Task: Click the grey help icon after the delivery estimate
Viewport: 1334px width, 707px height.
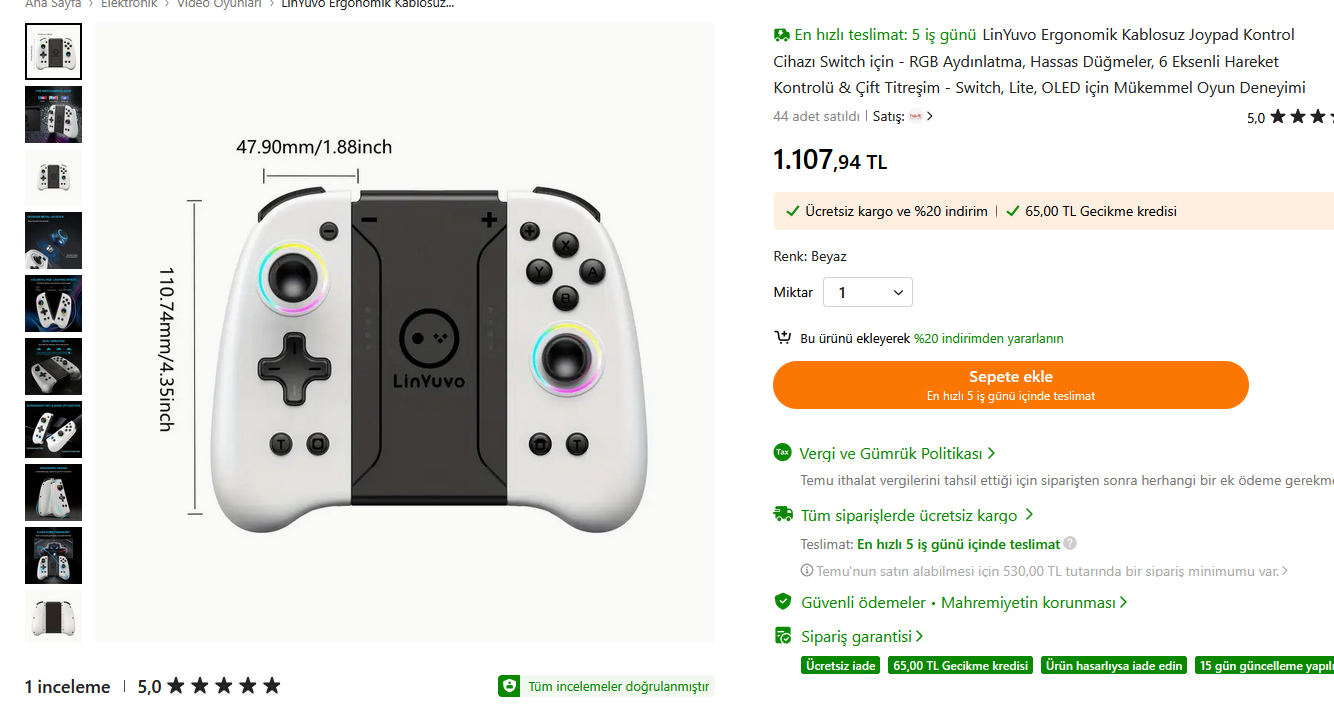Action: 1070,544
